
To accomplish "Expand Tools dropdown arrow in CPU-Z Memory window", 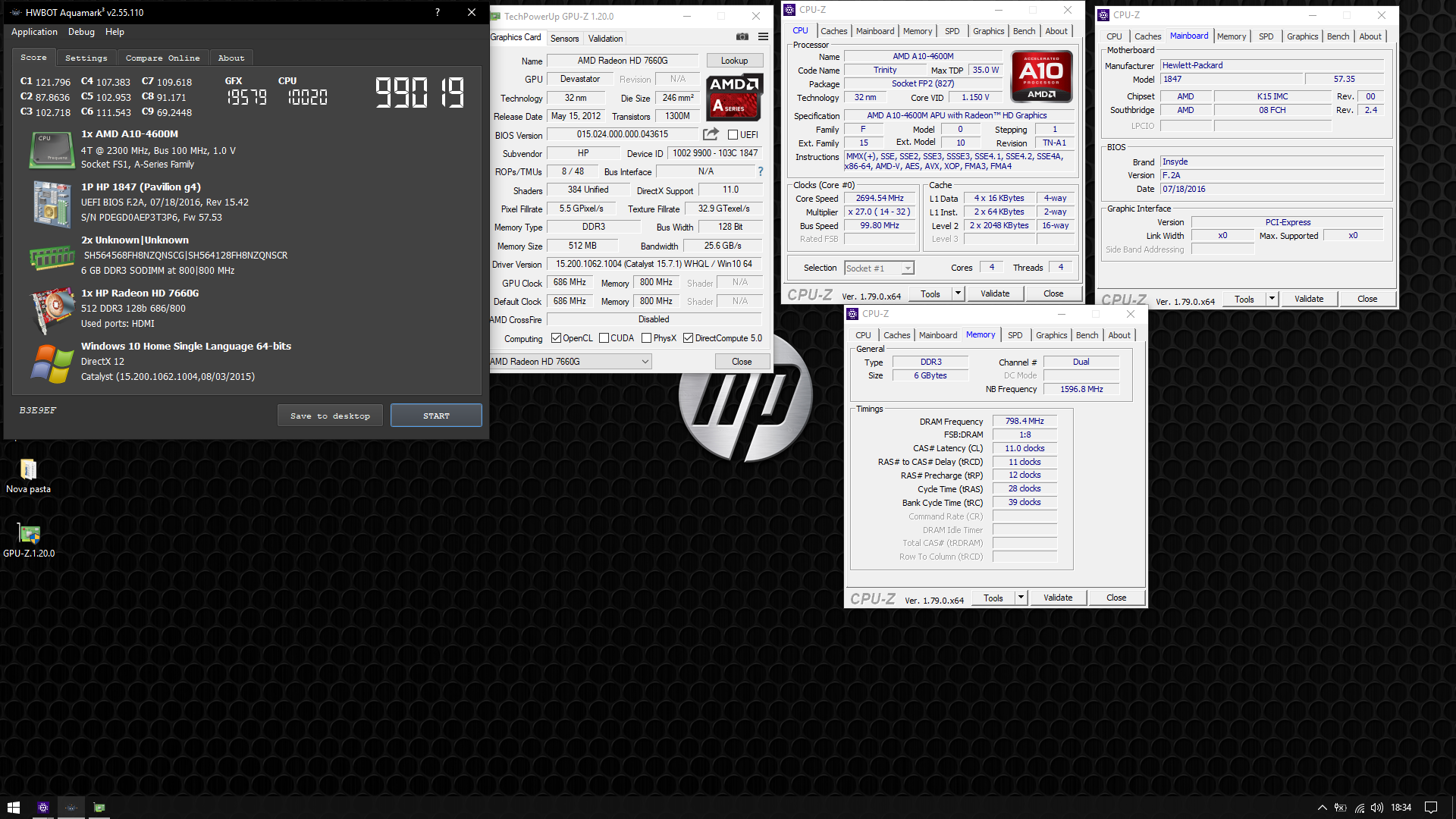I will (1021, 598).
